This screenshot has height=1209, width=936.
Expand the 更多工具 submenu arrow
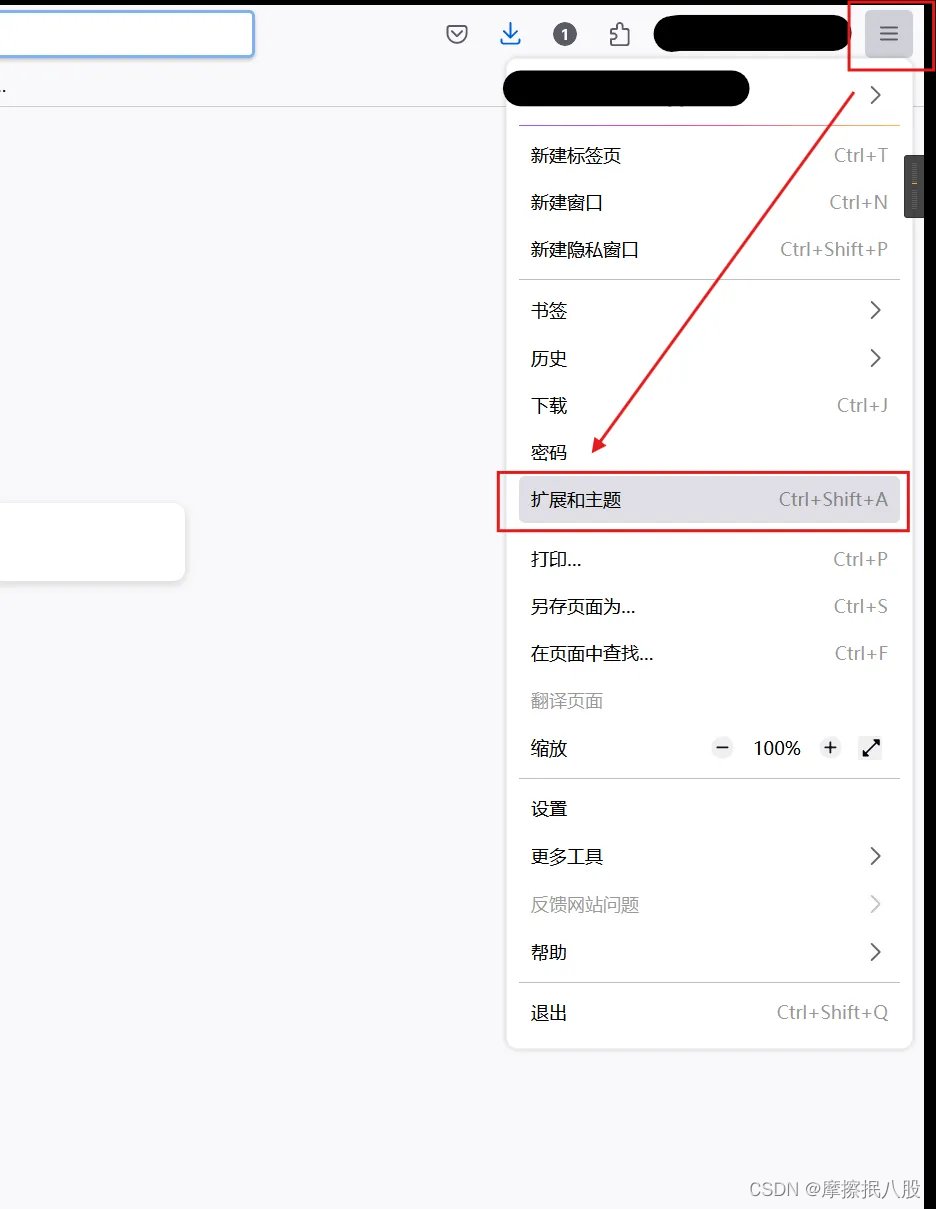pyautogui.click(x=875, y=856)
